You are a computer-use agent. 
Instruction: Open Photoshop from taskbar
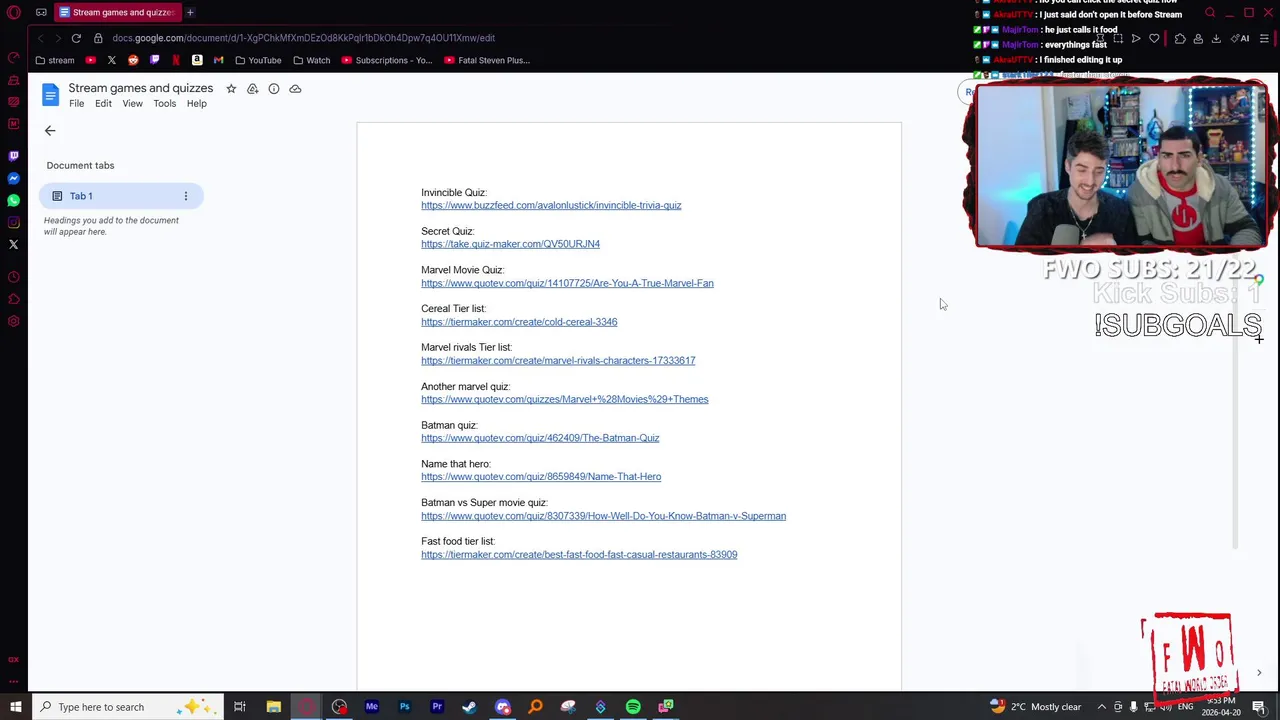coord(404,707)
